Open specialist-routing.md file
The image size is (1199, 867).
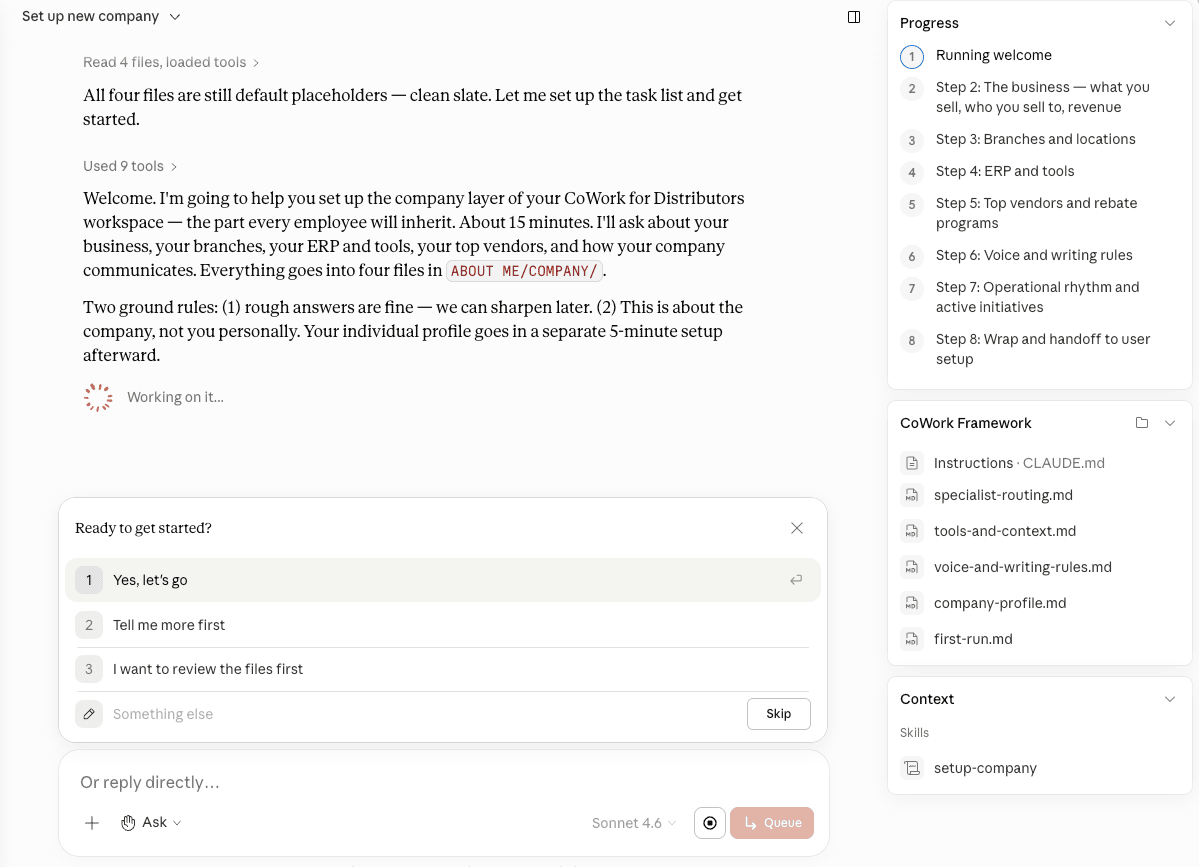(x=1003, y=495)
